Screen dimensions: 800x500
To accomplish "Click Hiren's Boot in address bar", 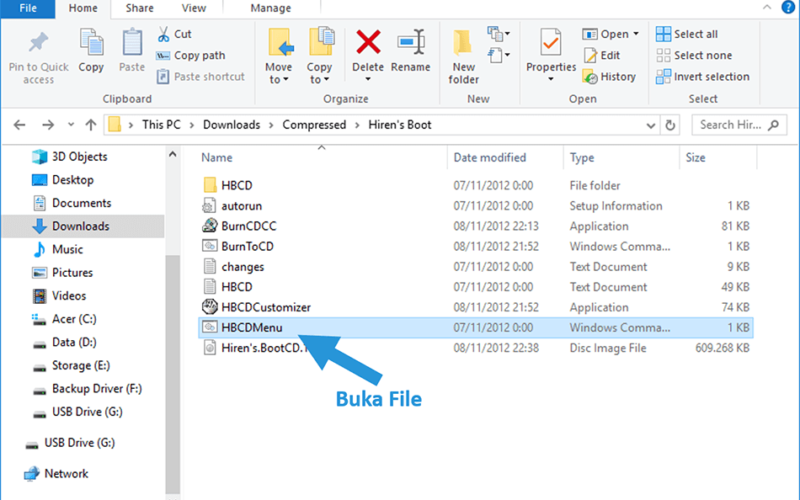I will click(400, 125).
